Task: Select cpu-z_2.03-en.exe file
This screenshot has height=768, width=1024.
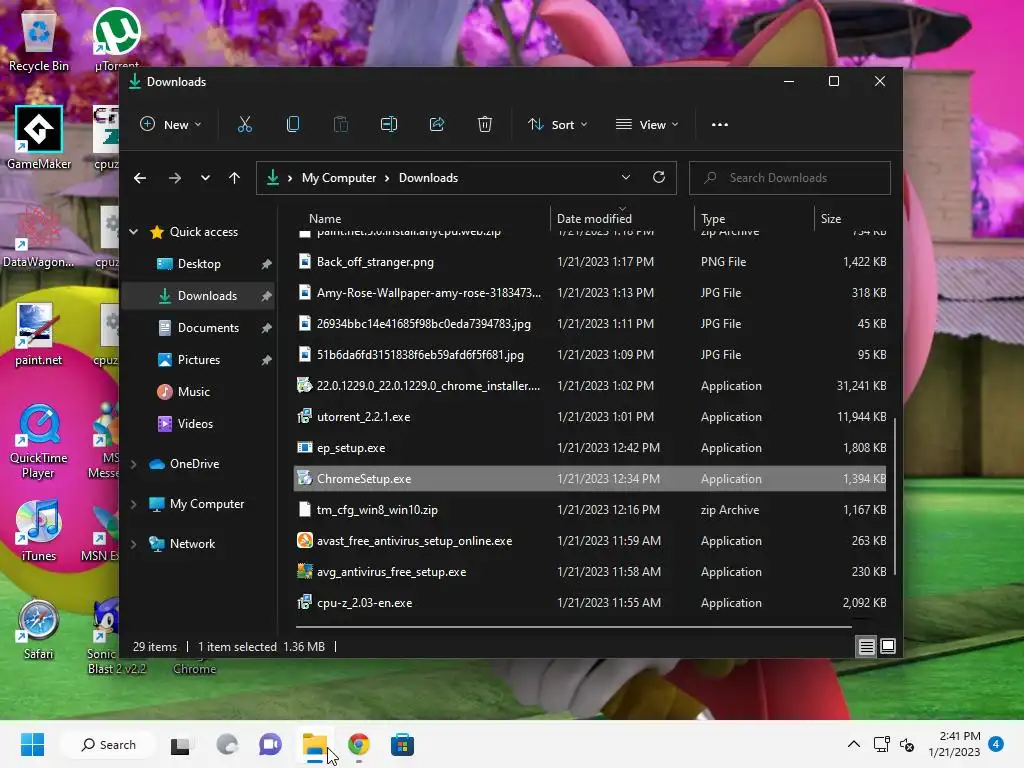Action: (x=590, y=603)
